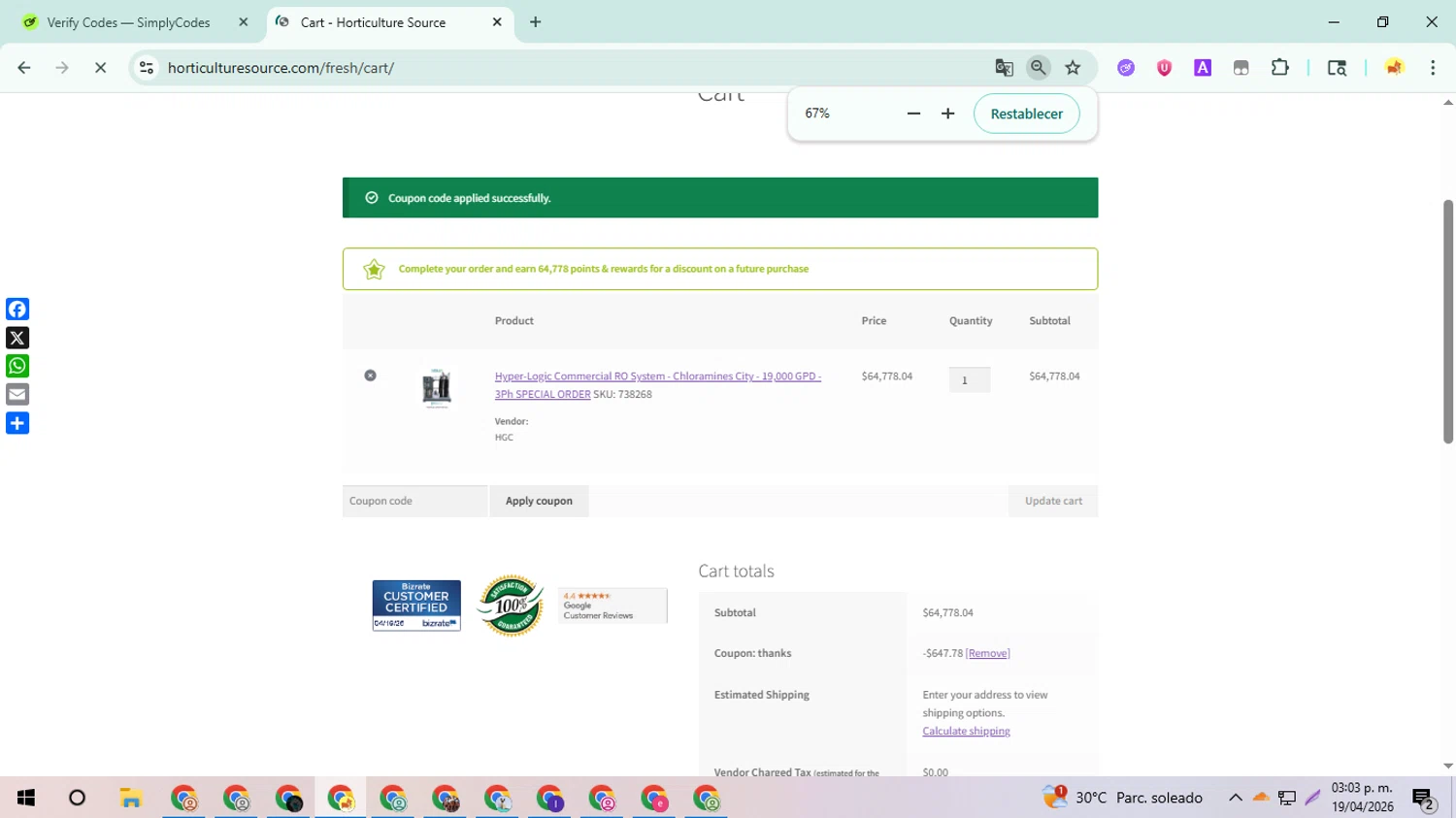
Task: Open the taskbar clock showing 03:03 p. m.
Action: (x=1362, y=798)
